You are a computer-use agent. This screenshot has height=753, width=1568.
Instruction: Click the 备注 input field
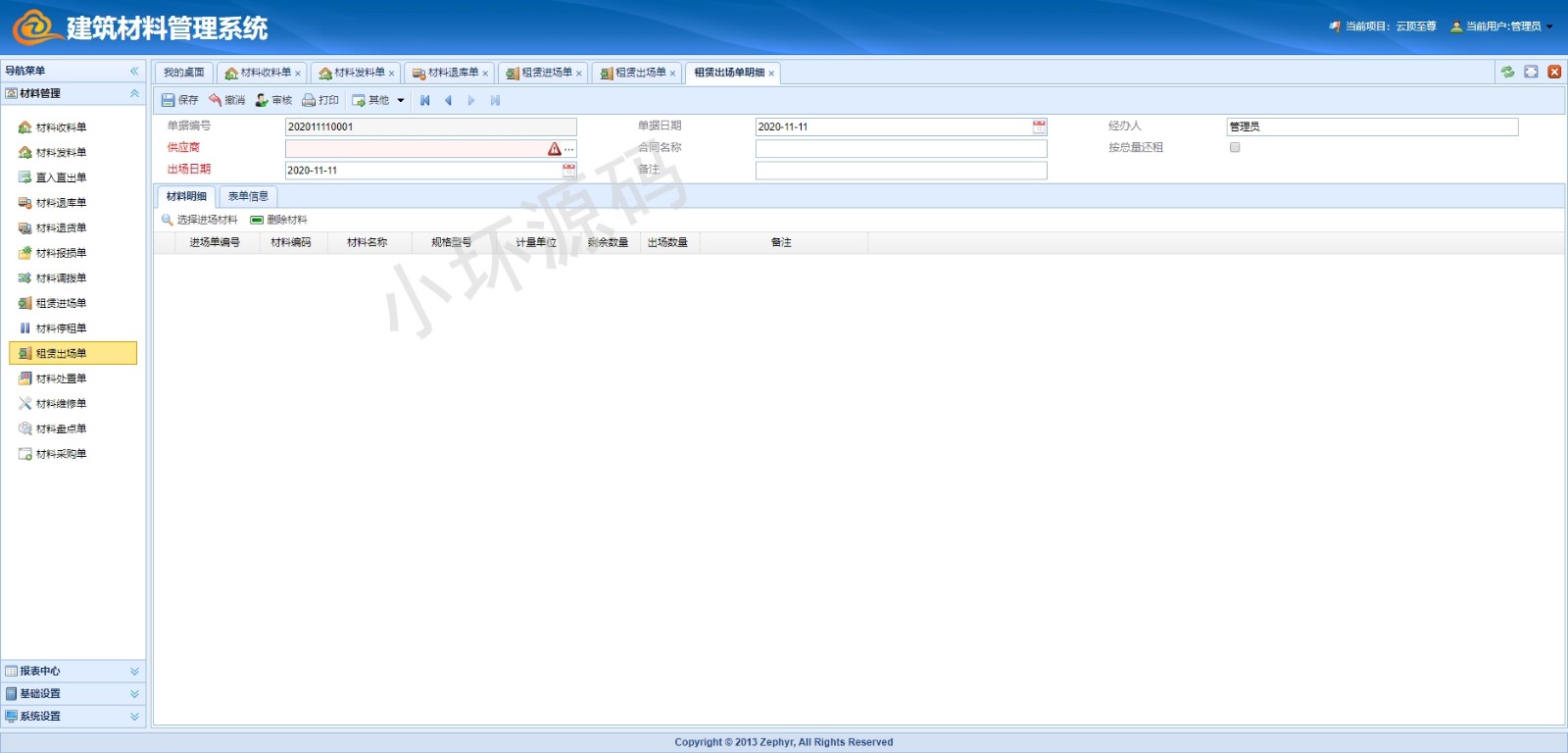pyautogui.click(x=901, y=171)
